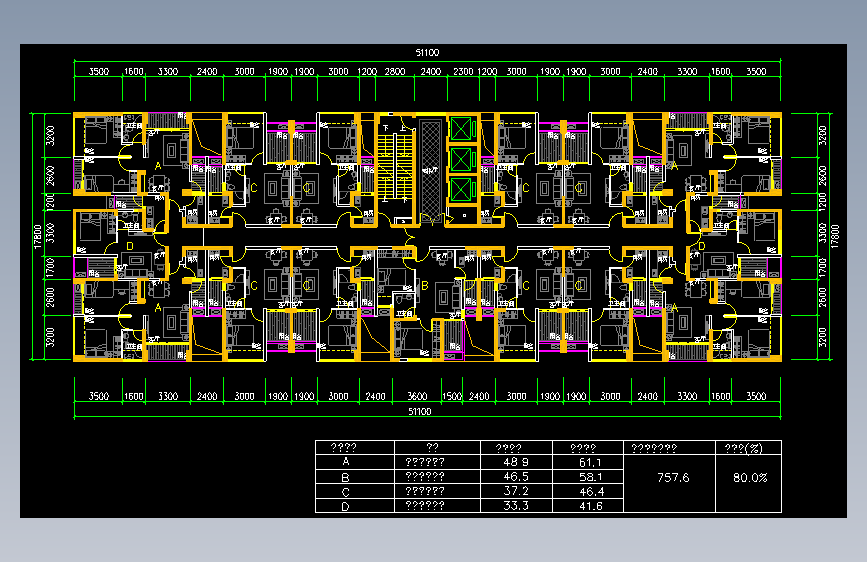Click the 2800 dimension label
Viewport: 867px width, 562px height.
pos(395,71)
